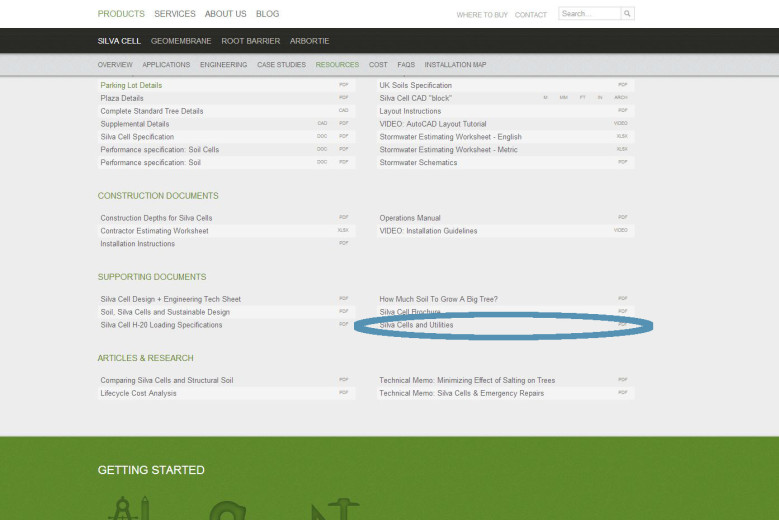The height and width of the screenshot is (520, 779).
Task: Open UK Soils Specification link
Action: point(416,85)
